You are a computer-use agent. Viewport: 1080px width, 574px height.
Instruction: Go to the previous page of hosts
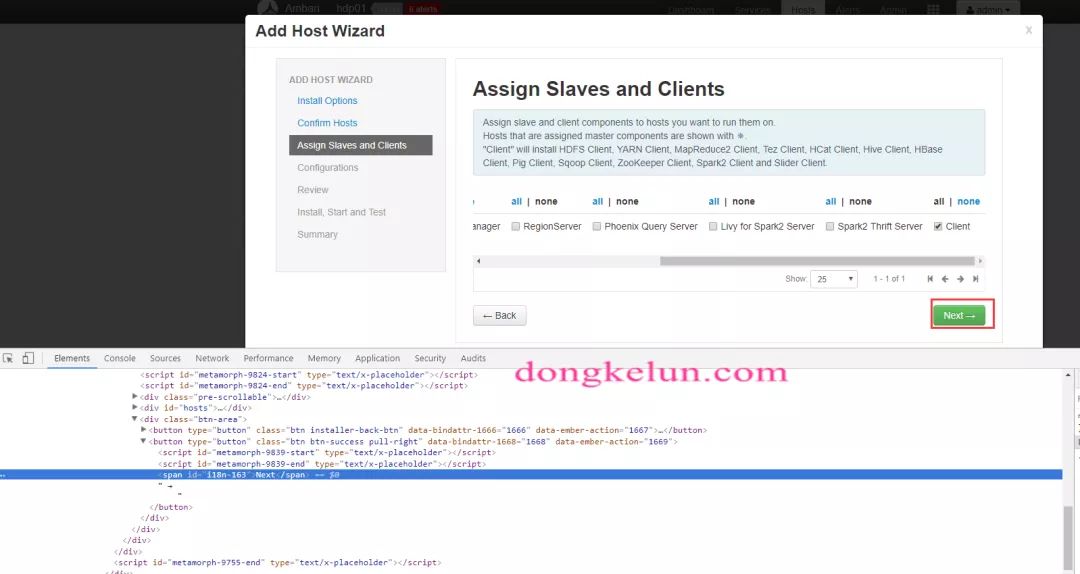[945, 279]
